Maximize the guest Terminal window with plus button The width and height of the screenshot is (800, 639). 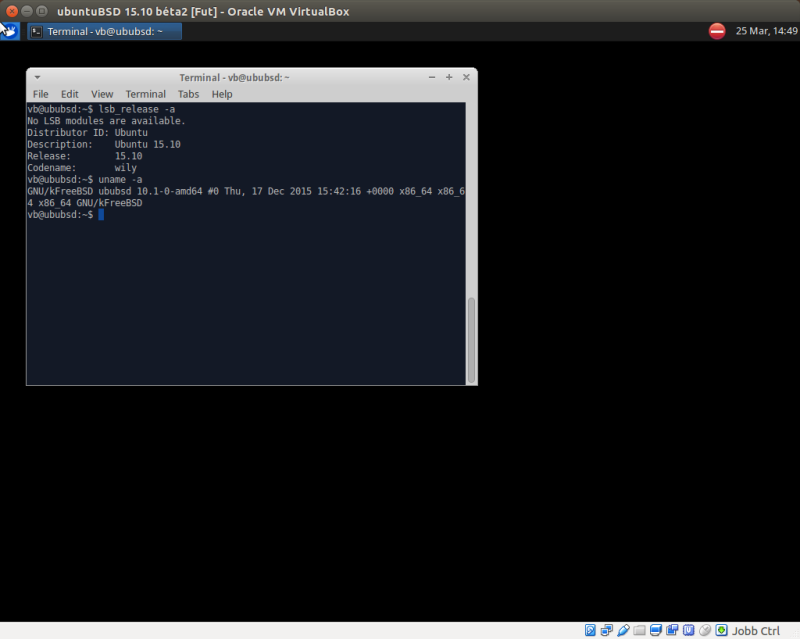point(449,77)
